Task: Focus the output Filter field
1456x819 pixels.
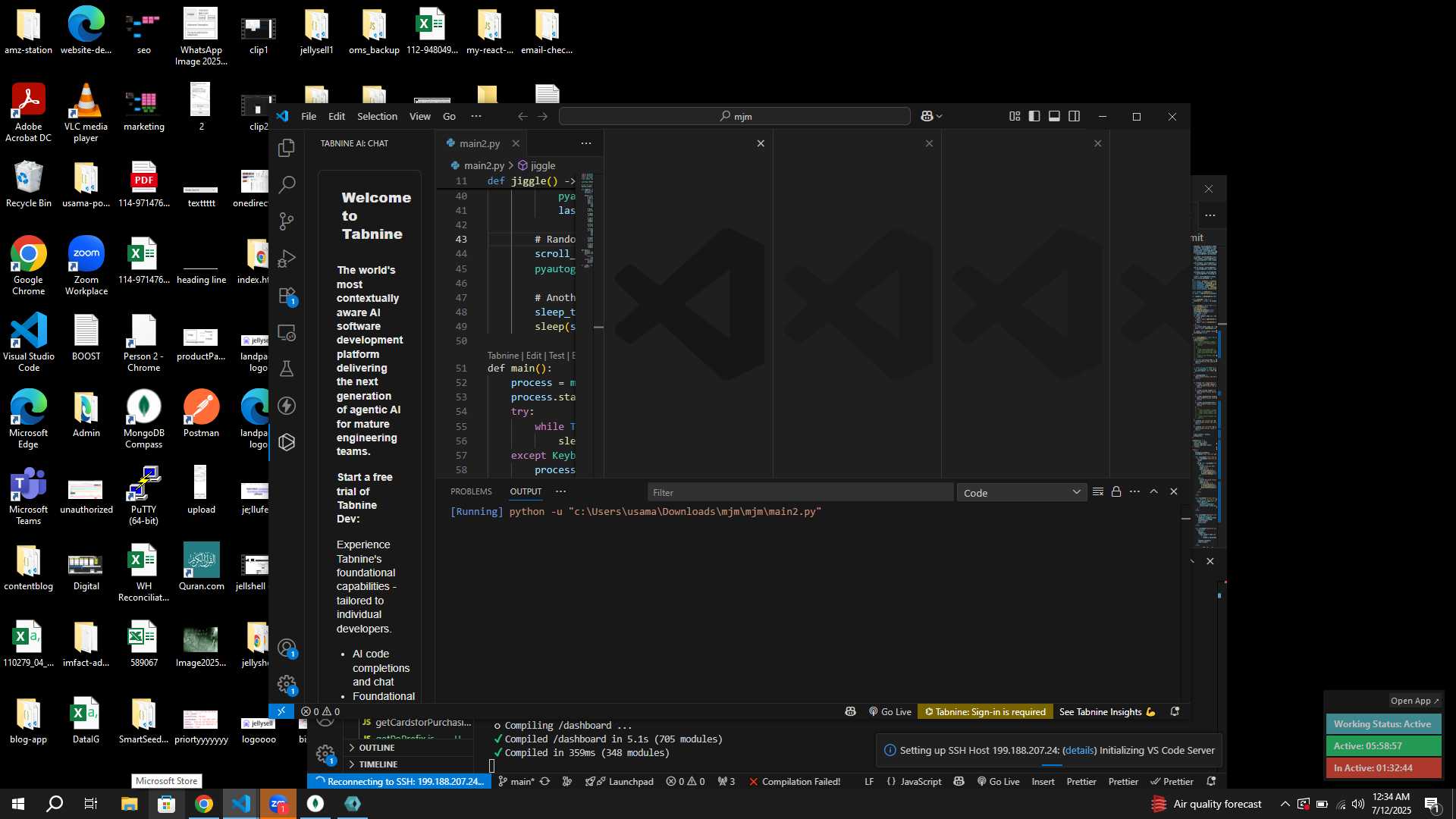Action: click(800, 493)
